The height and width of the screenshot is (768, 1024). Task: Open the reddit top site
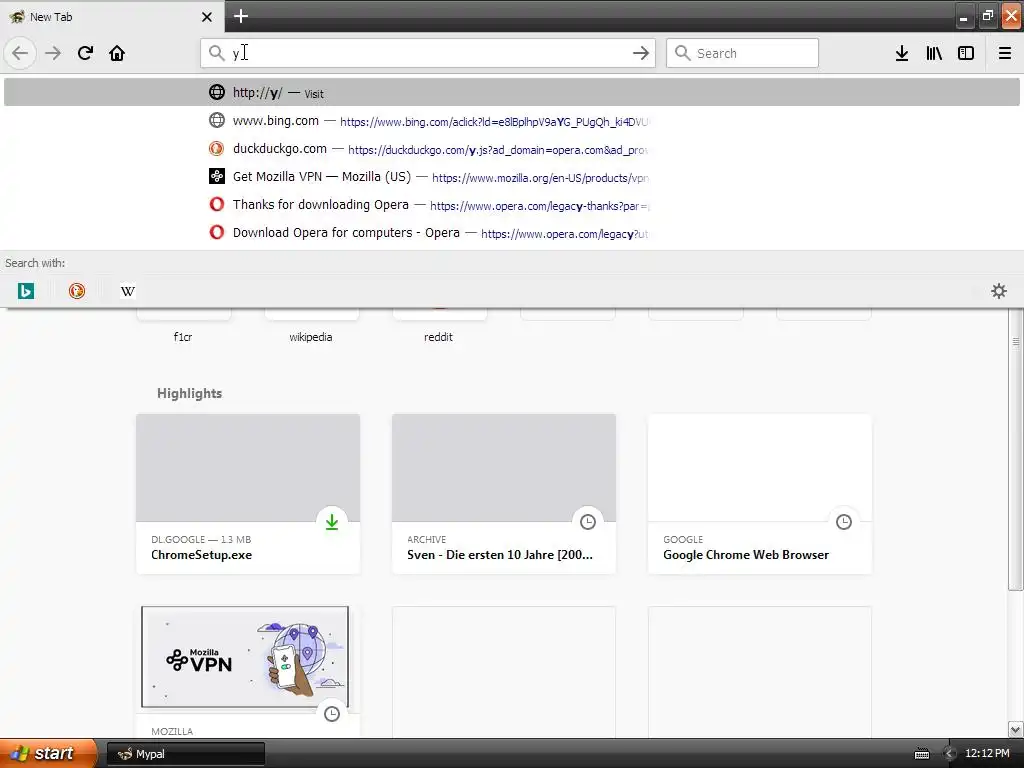pyautogui.click(x=438, y=328)
